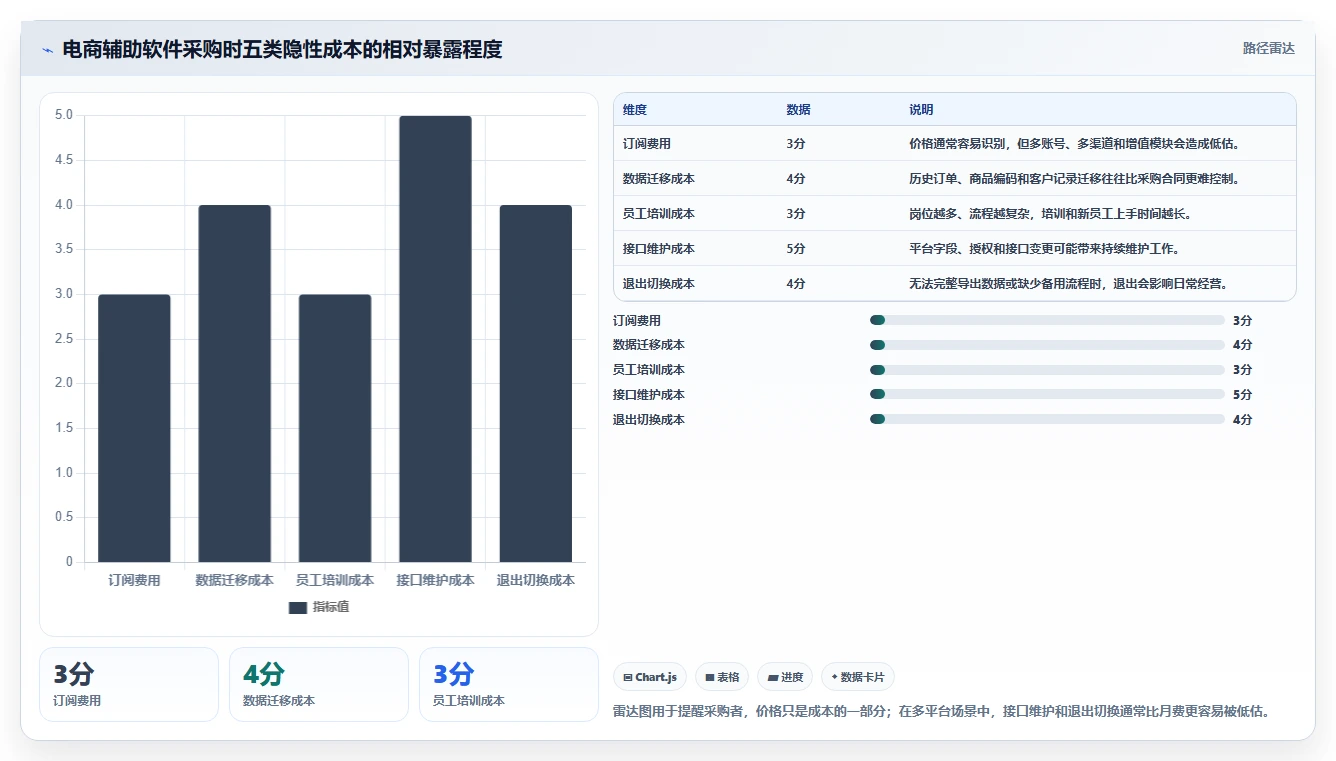
Task: Click the 路径雷达 label in header
Action: pos(1268,48)
